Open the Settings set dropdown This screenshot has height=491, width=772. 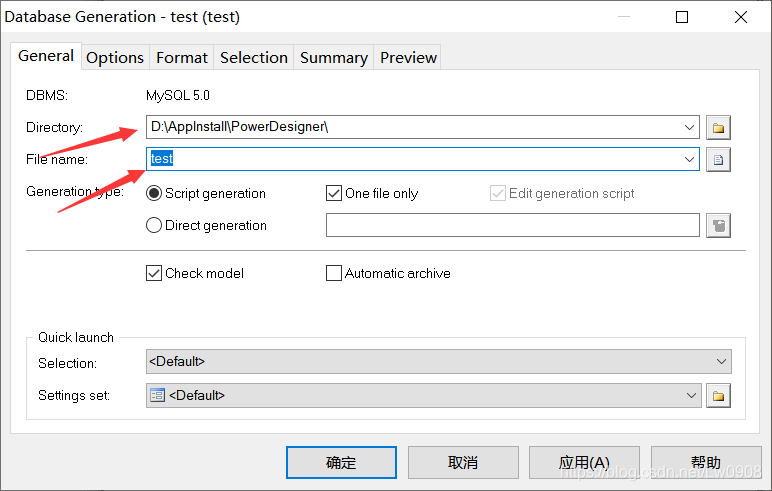[x=423, y=395]
